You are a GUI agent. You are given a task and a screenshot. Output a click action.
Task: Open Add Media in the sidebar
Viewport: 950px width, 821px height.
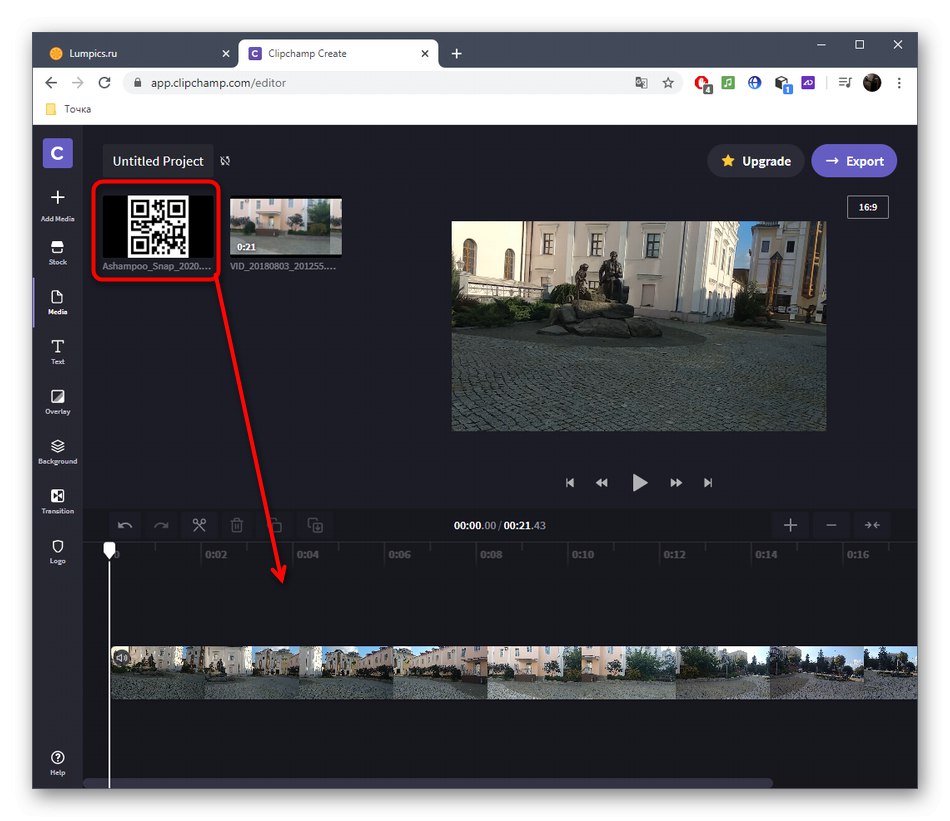coord(57,204)
